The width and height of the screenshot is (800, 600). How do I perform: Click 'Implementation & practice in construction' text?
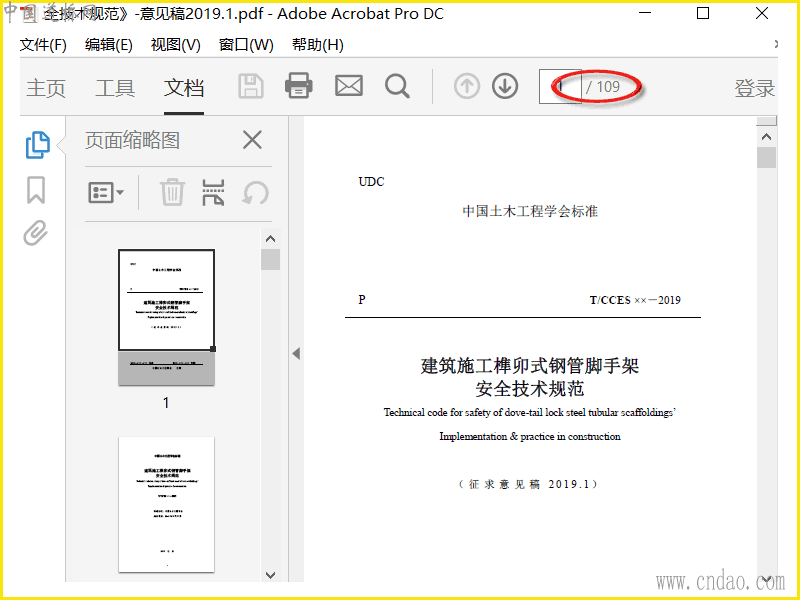point(530,436)
